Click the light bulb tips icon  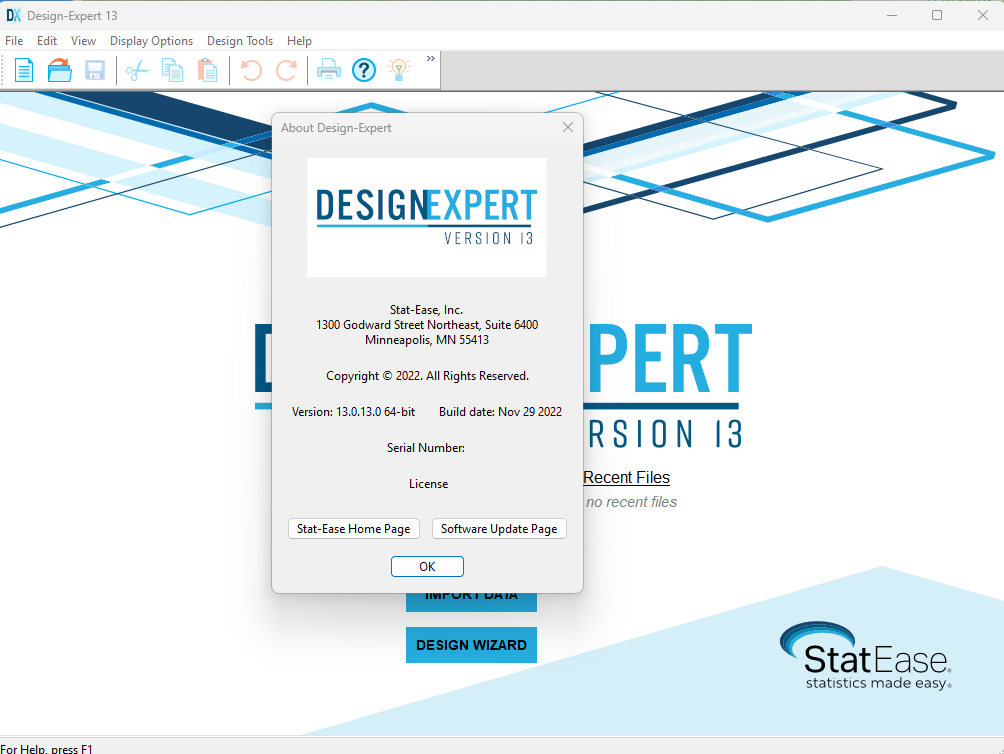[x=399, y=70]
